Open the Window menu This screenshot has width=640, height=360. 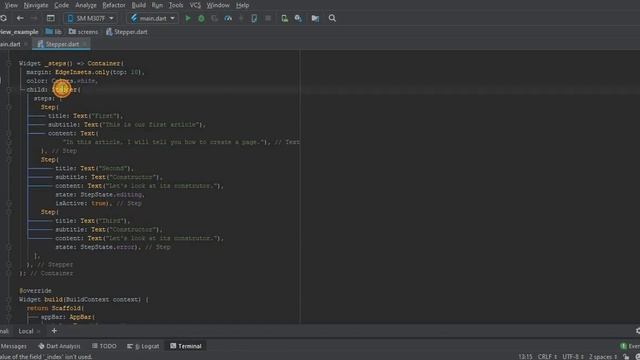coord(218,5)
